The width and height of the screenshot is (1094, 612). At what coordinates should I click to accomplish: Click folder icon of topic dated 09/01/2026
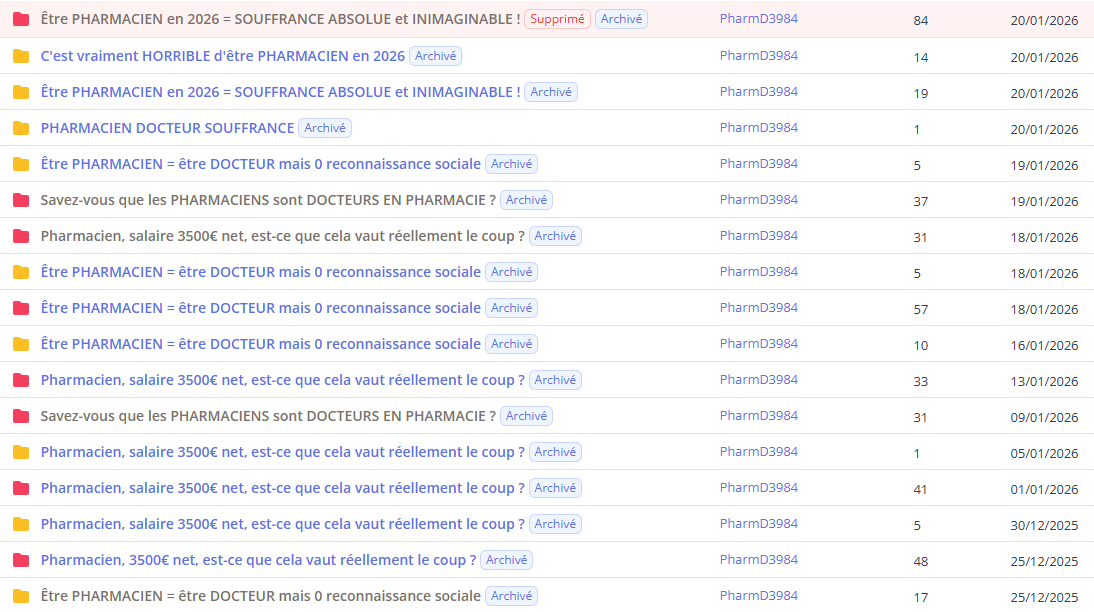21,416
